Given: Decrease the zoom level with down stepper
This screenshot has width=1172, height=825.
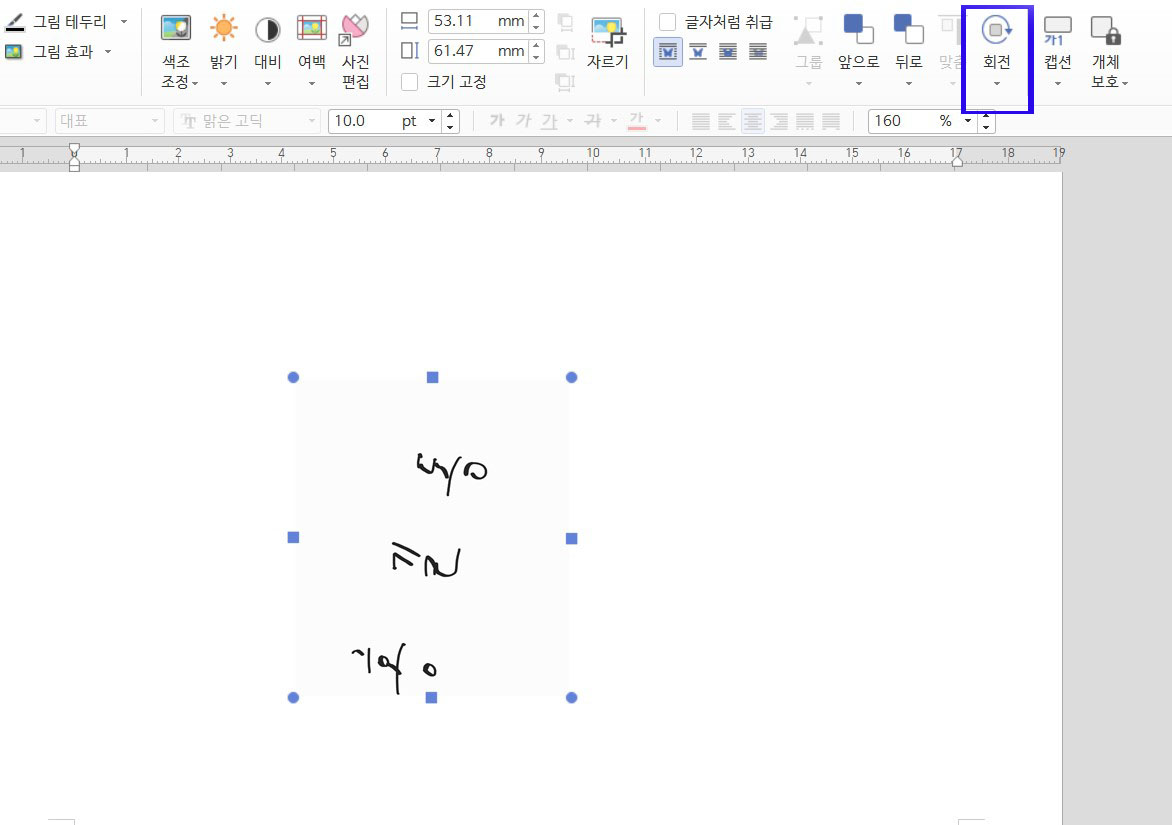Looking at the screenshot, I should (x=986, y=127).
